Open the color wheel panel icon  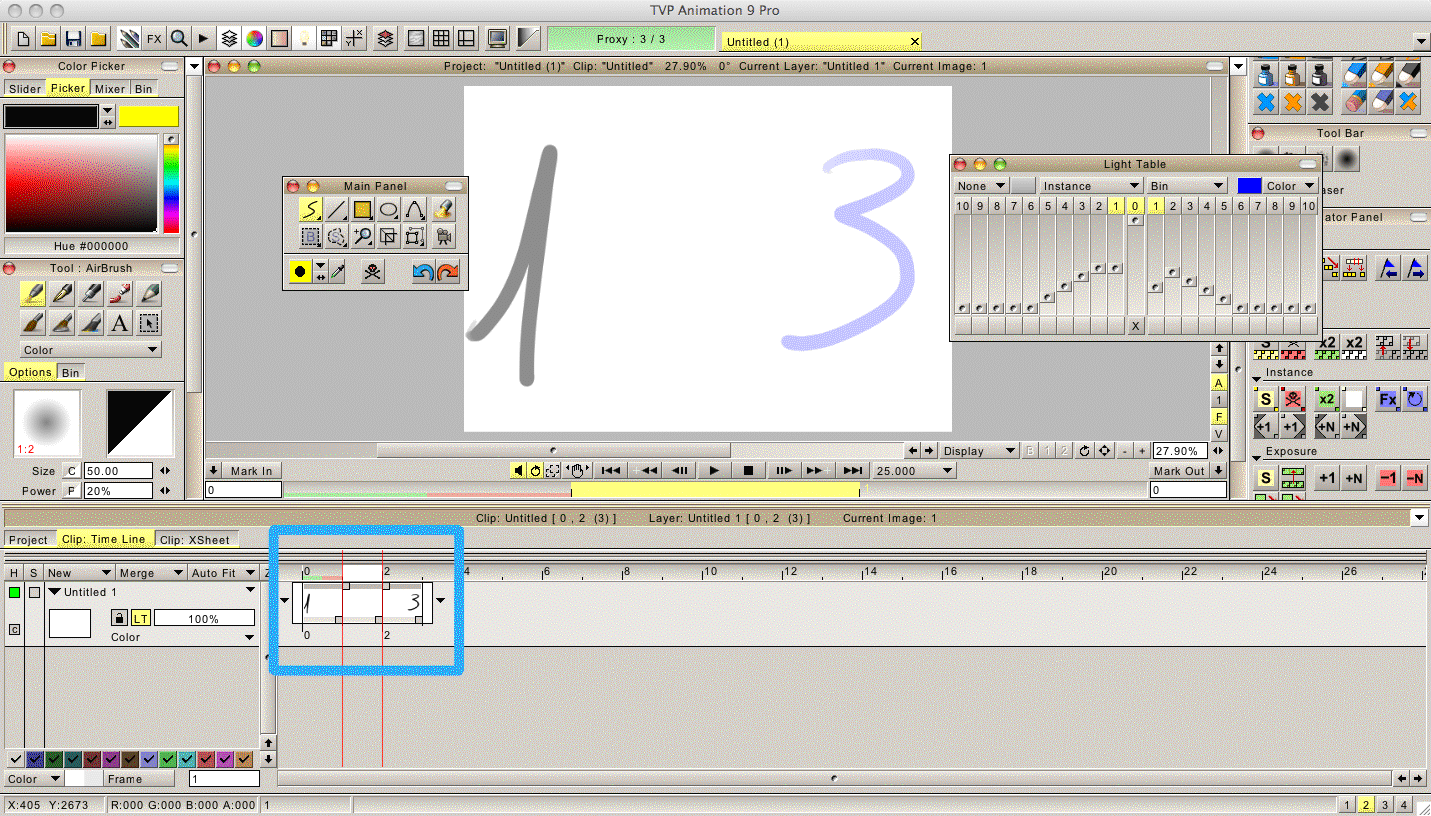point(255,39)
